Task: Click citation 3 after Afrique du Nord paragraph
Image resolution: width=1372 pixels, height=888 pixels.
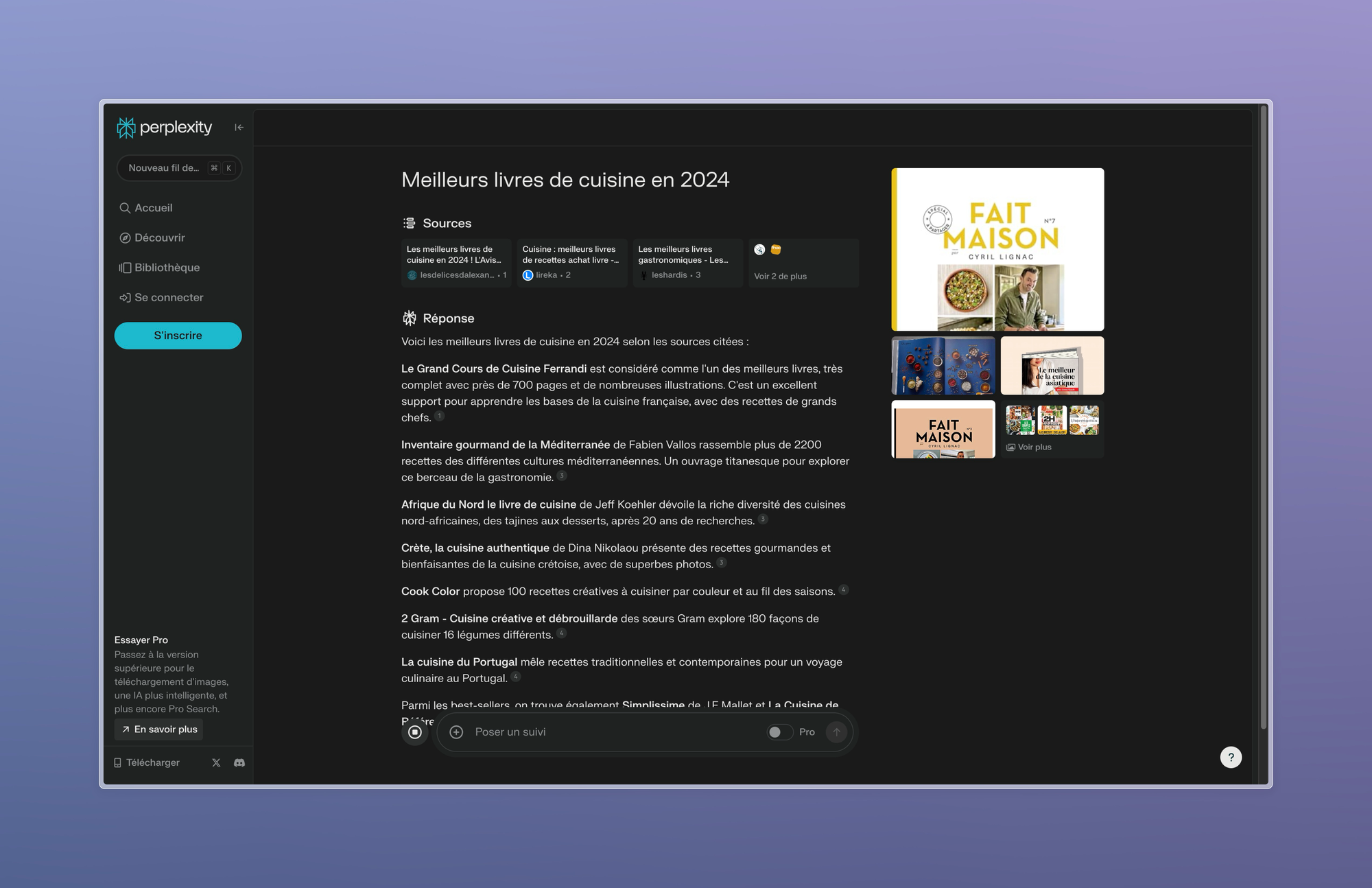Action: tap(763, 519)
